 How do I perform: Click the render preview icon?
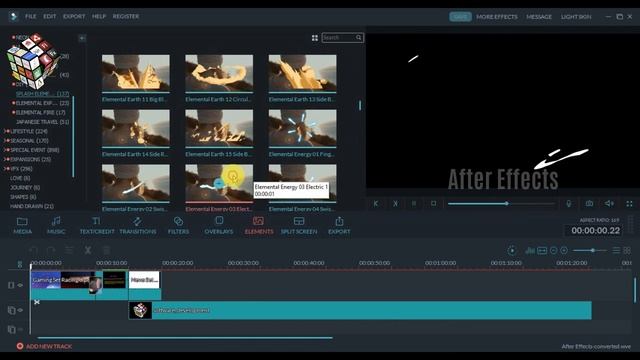pos(512,250)
